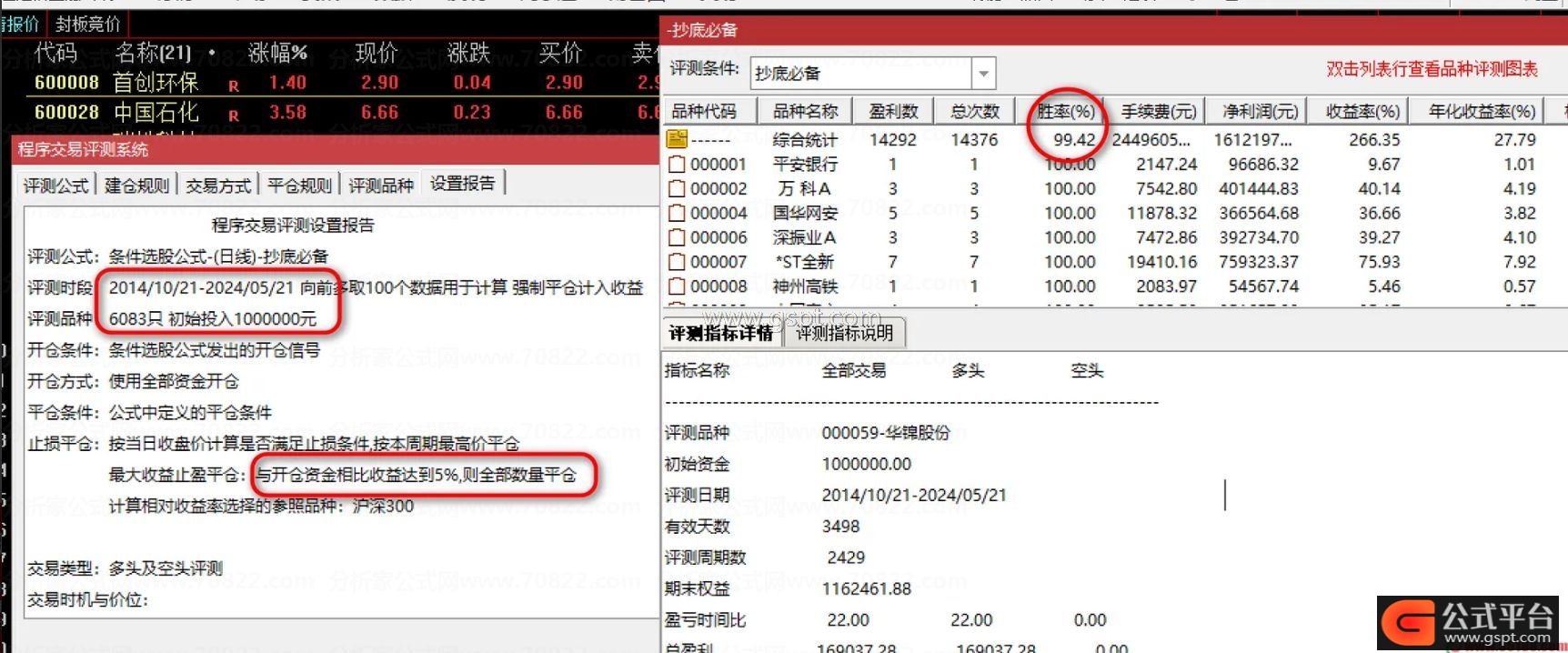Viewport: 1568px width, 653px height.
Task: Click the row icon beside code 000001
Action: click(677, 164)
